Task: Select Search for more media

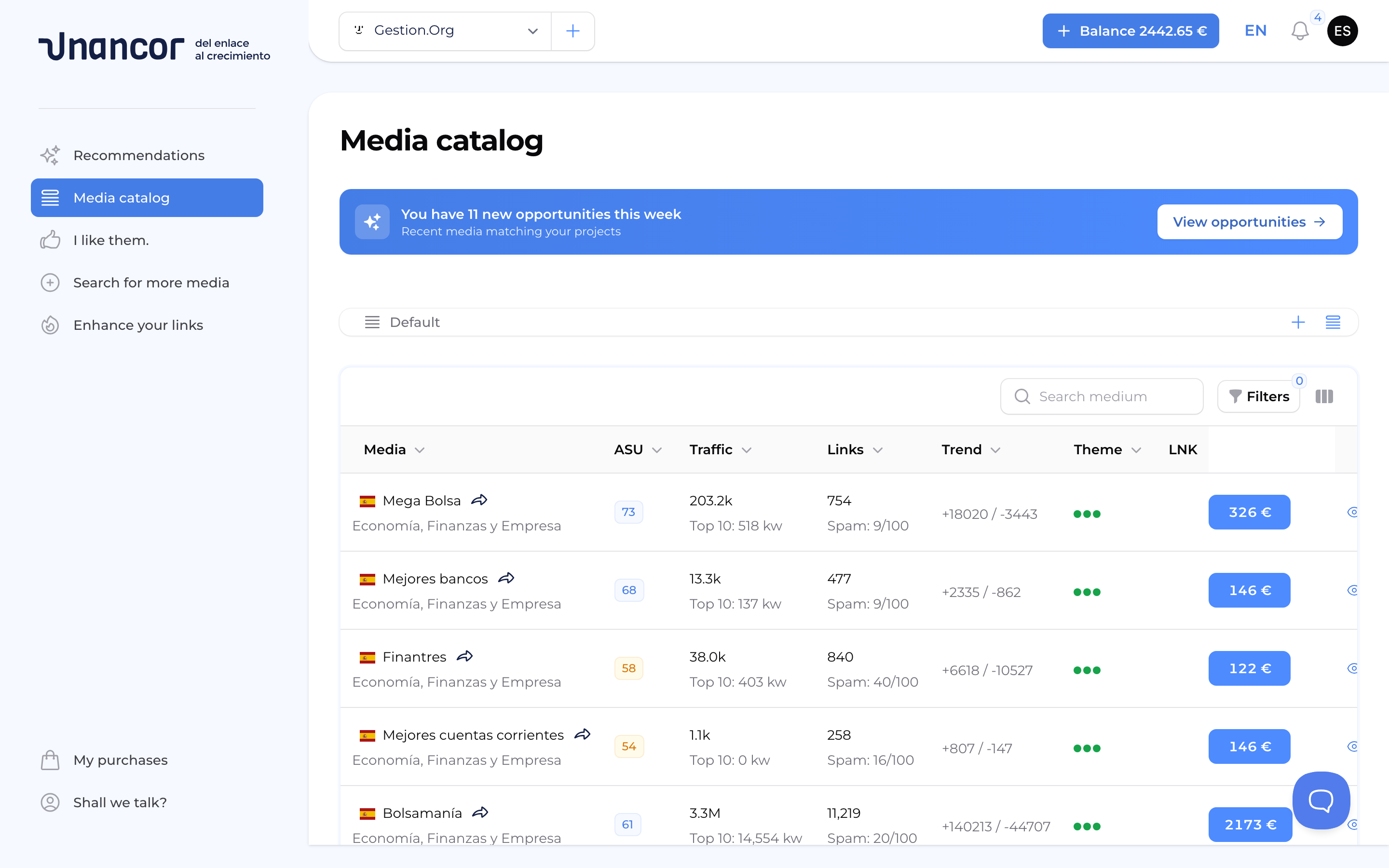Action: 151,283
